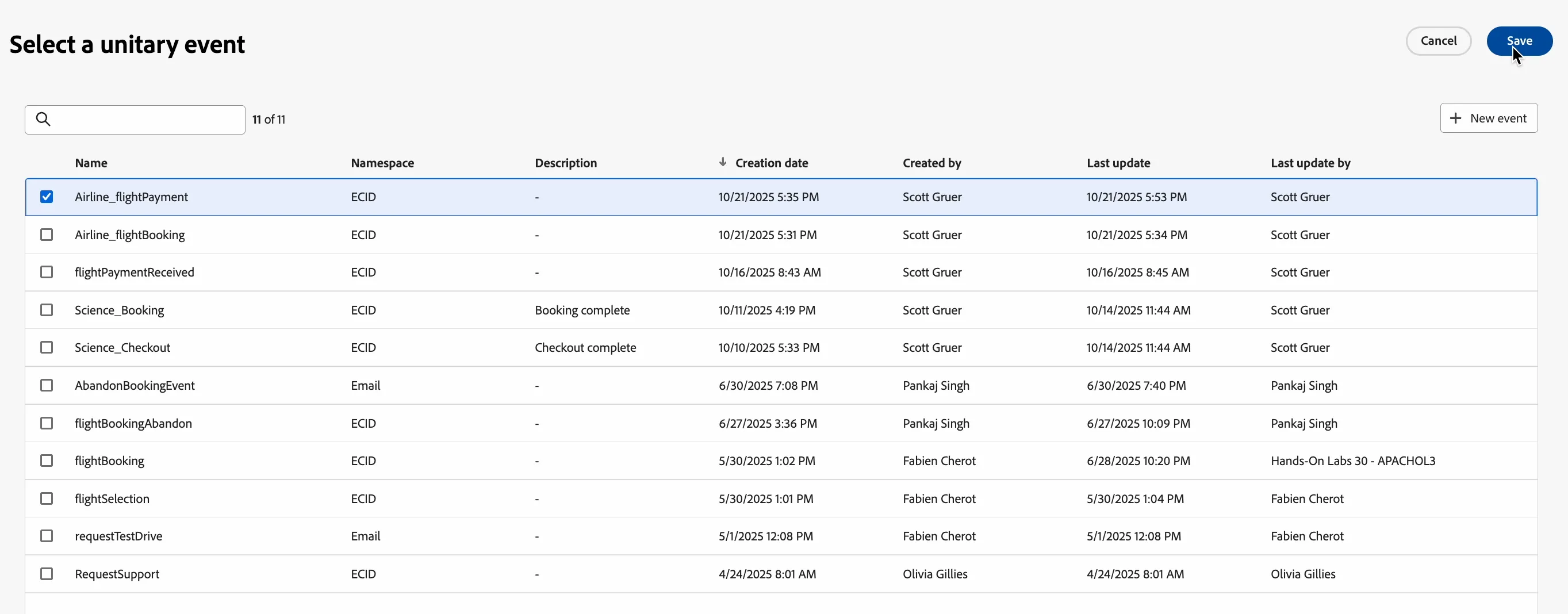Check the Airline_flightBooking checkbox
The height and width of the screenshot is (614, 1568).
(x=46, y=235)
